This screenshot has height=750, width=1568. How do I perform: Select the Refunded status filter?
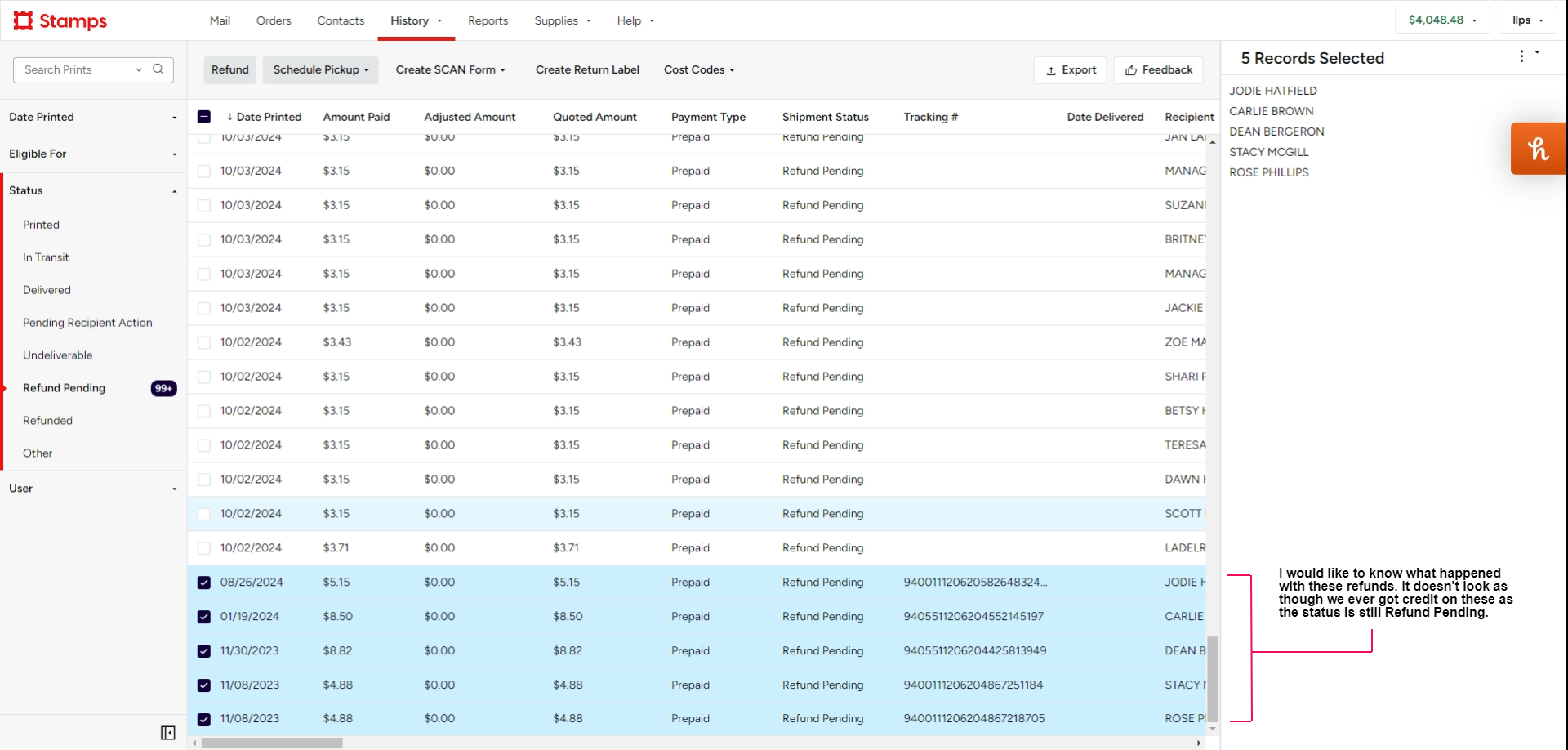pyautogui.click(x=47, y=421)
